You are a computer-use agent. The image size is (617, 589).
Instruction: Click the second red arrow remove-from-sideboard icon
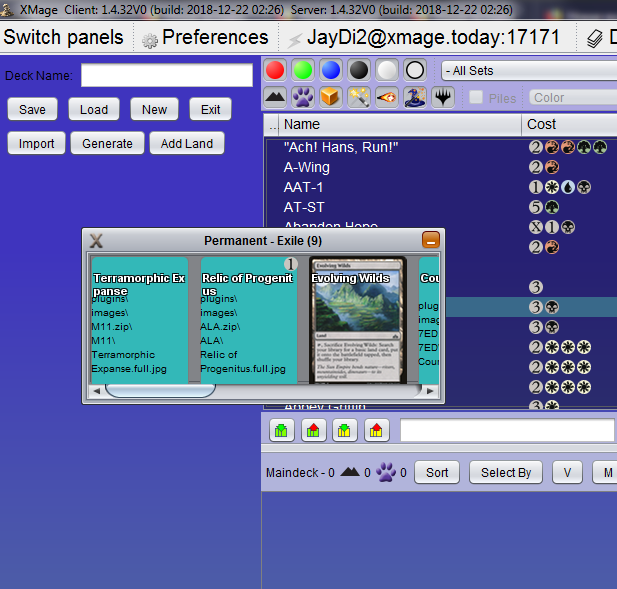(x=377, y=430)
